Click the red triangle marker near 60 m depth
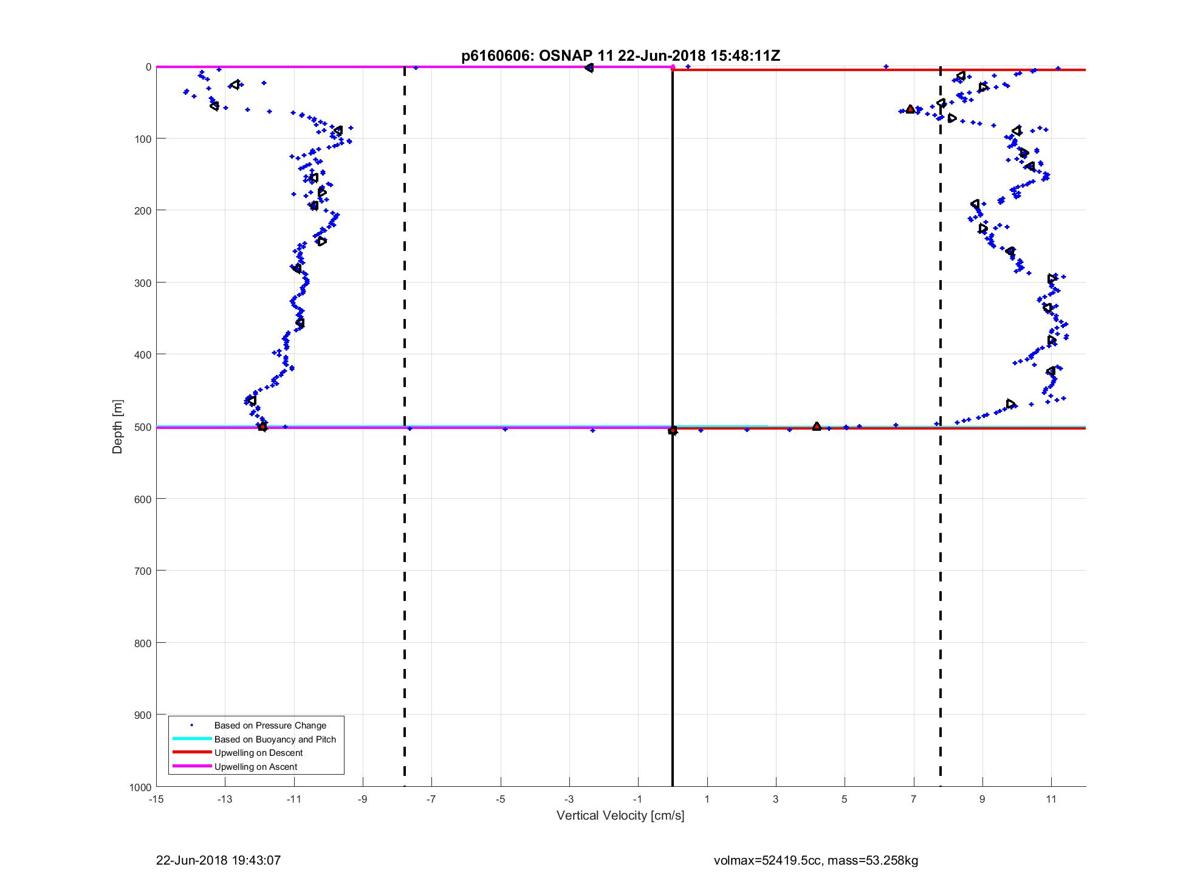Image resolution: width=1200 pixels, height=885 pixels. tap(910, 109)
